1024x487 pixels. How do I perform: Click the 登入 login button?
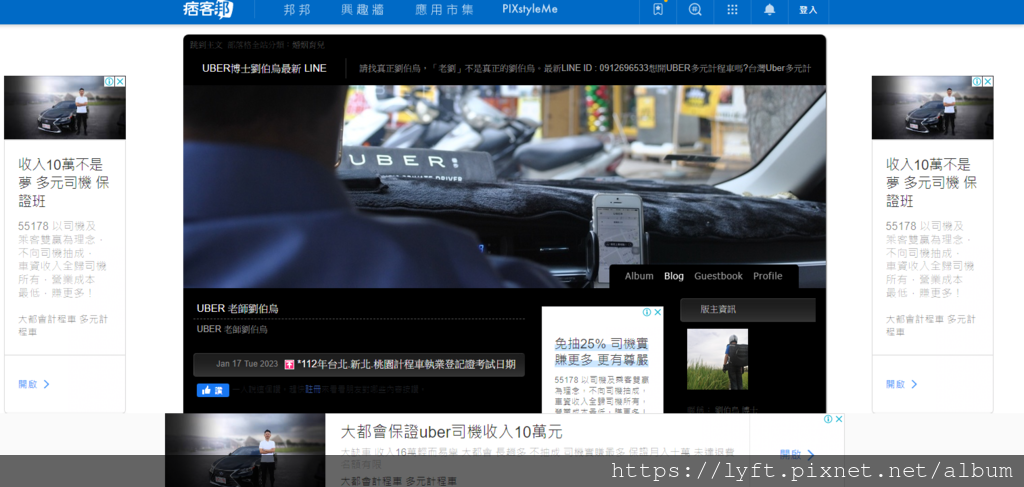pos(808,10)
